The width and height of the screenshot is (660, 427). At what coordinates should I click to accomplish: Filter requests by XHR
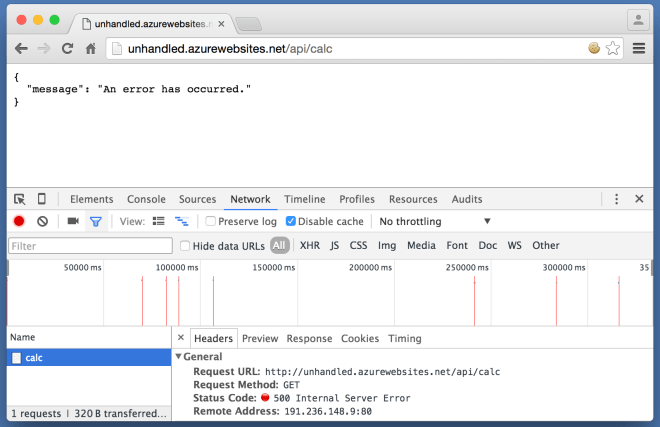pyautogui.click(x=310, y=246)
